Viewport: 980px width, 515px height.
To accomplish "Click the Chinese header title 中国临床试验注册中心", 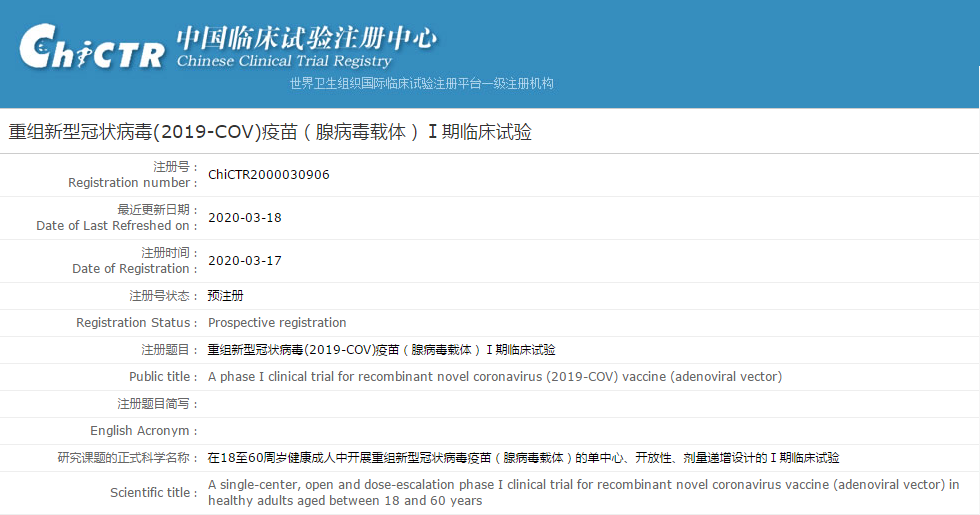I will point(307,38).
